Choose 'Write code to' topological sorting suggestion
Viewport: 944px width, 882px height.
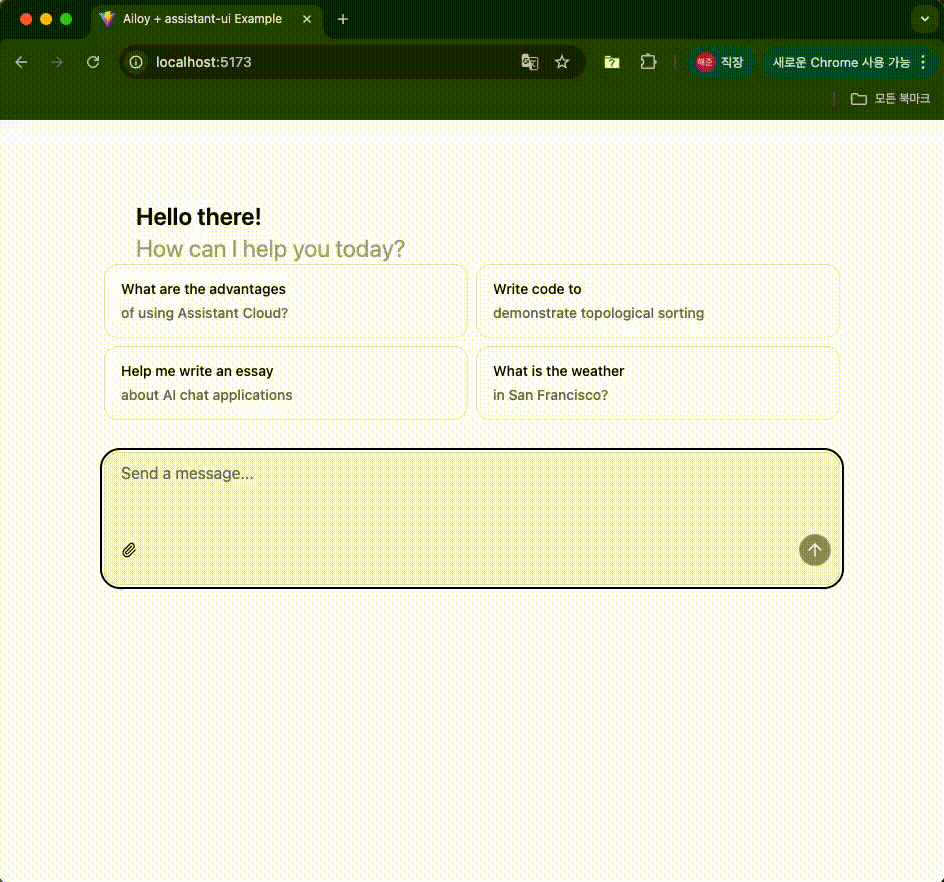(657, 301)
